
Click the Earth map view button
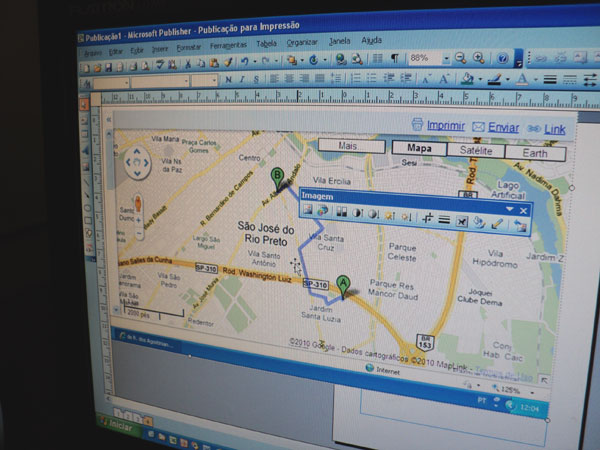coord(535,153)
